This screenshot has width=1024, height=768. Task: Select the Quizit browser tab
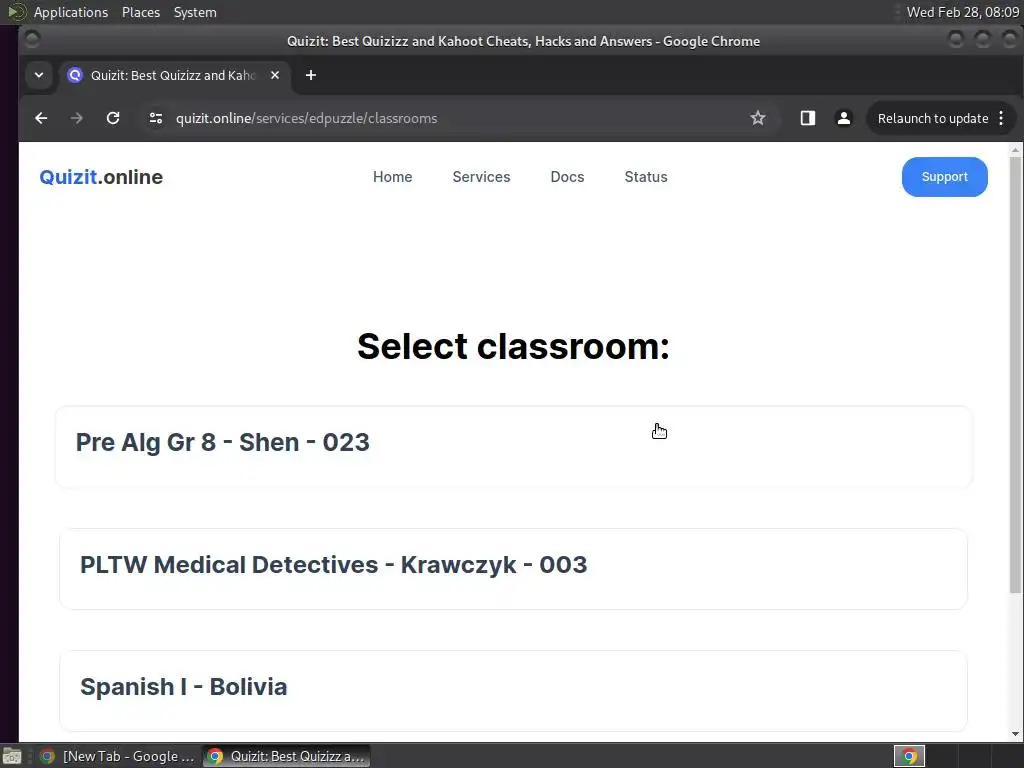tap(175, 75)
